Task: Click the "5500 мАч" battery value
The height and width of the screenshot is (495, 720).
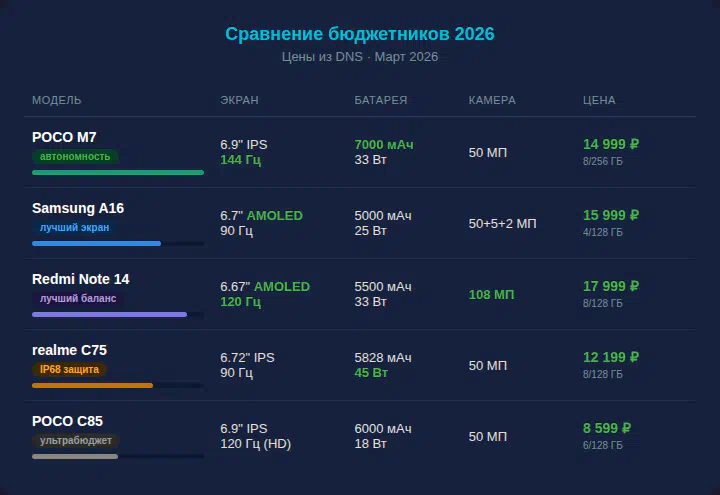Action: (x=383, y=287)
